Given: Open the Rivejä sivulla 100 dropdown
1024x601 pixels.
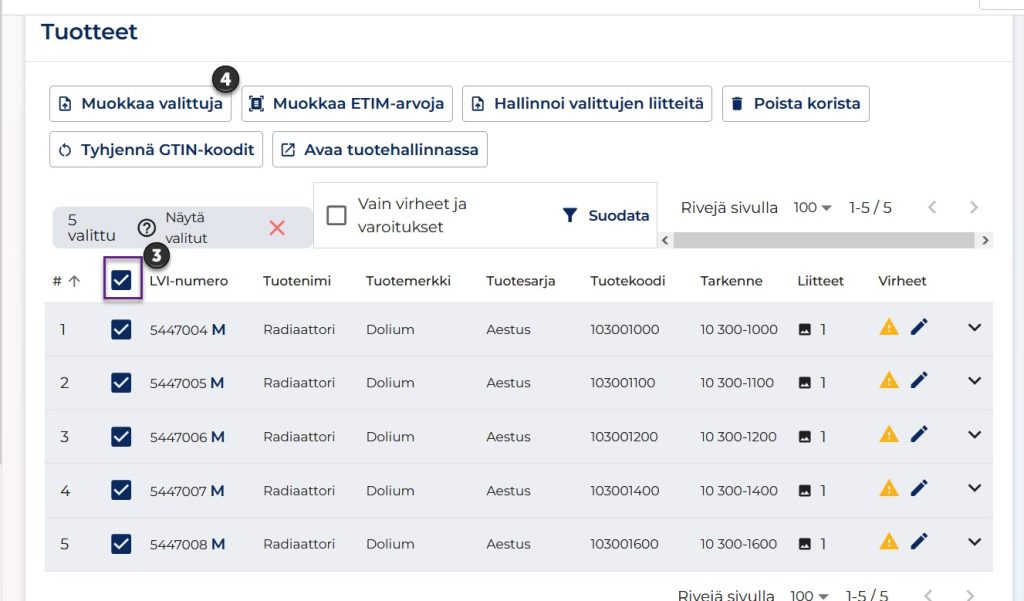Looking at the screenshot, I should point(812,208).
